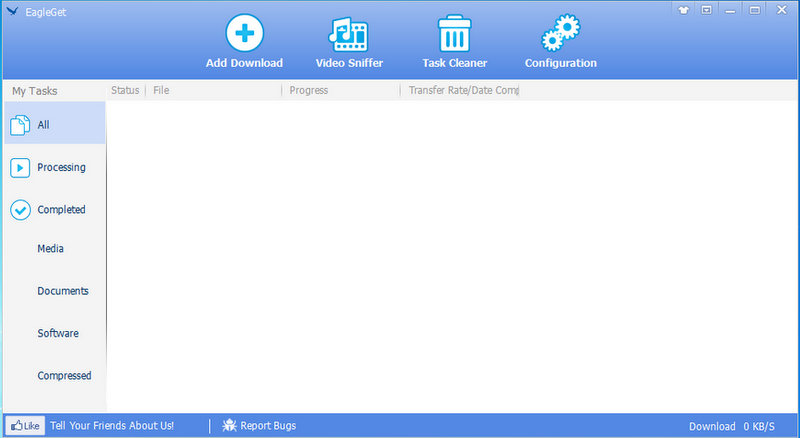Viewport: 800px width, 438px height.
Task: Close the EagleGet window
Action: pyautogui.click(x=782, y=10)
